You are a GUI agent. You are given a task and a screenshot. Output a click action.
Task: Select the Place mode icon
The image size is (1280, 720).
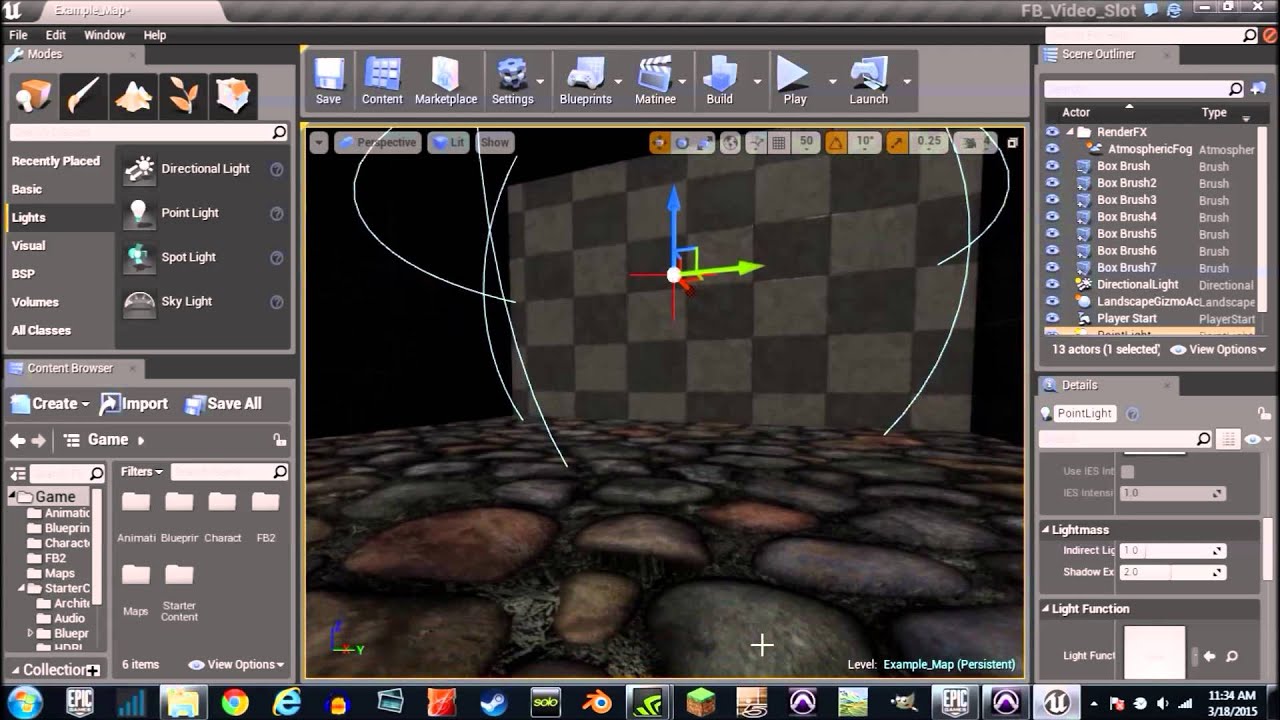(x=34, y=96)
